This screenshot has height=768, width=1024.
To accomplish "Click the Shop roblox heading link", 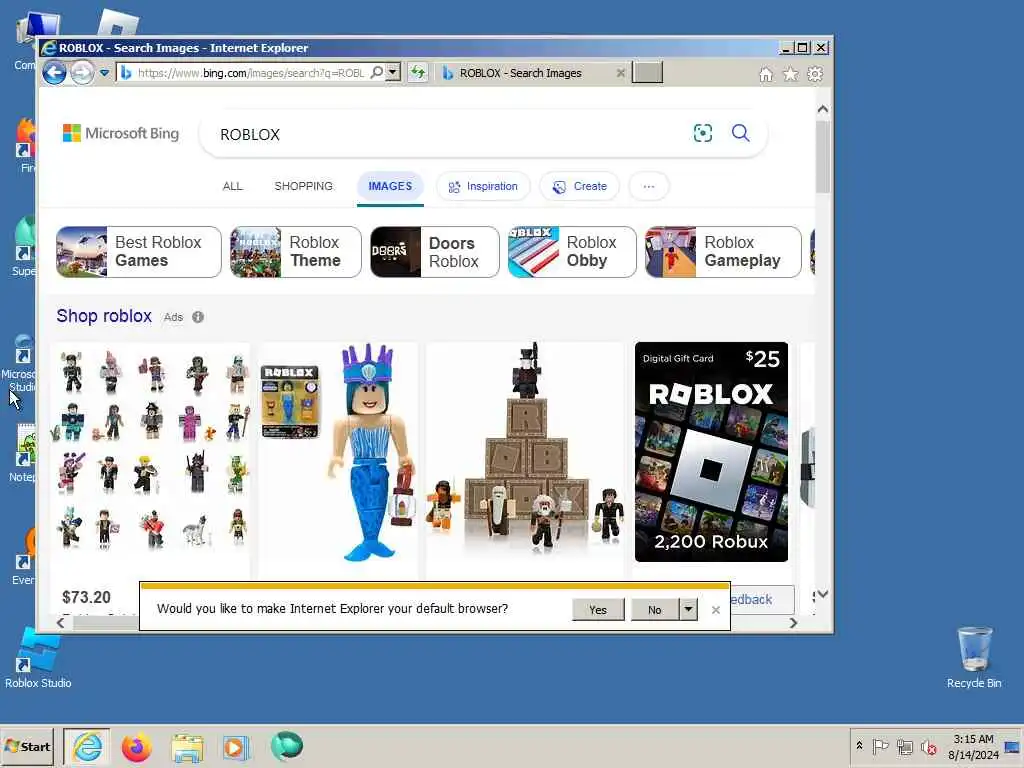I will click(x=104, y=316).
